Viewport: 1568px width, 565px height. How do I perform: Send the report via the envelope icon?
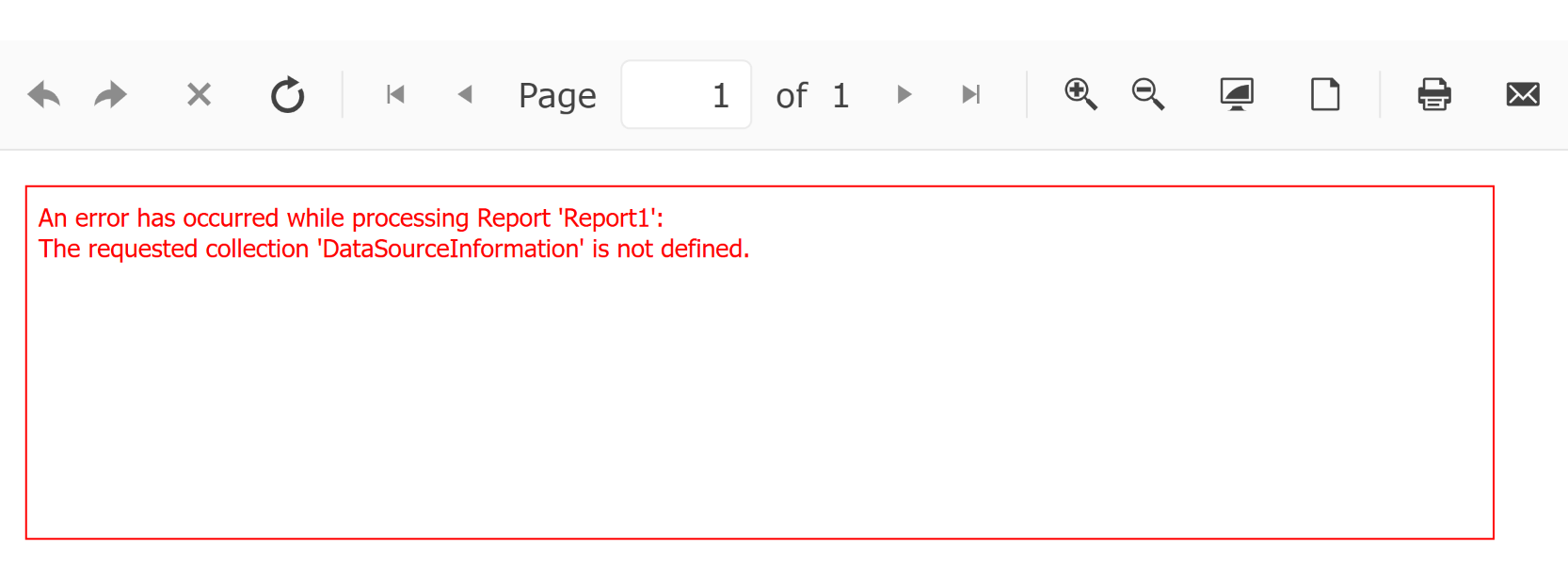pyautogui.click(x=1523, y=94)
